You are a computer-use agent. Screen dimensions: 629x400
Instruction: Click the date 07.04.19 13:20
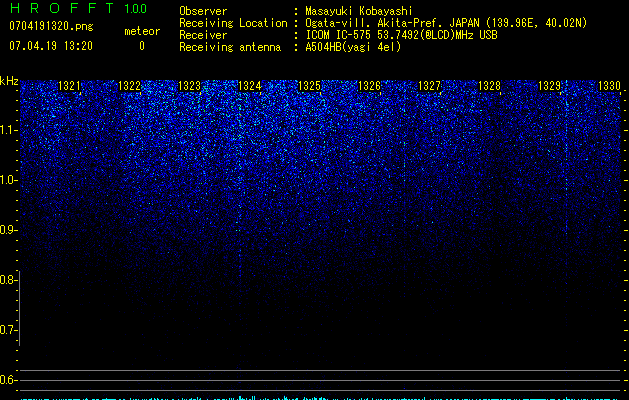tap(51, 46)
